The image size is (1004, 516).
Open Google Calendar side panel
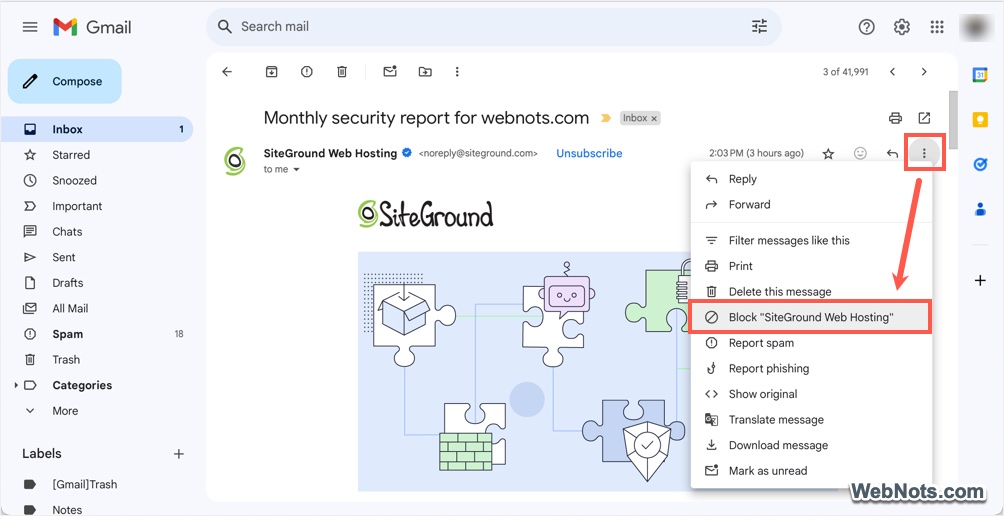coord(980,74)
